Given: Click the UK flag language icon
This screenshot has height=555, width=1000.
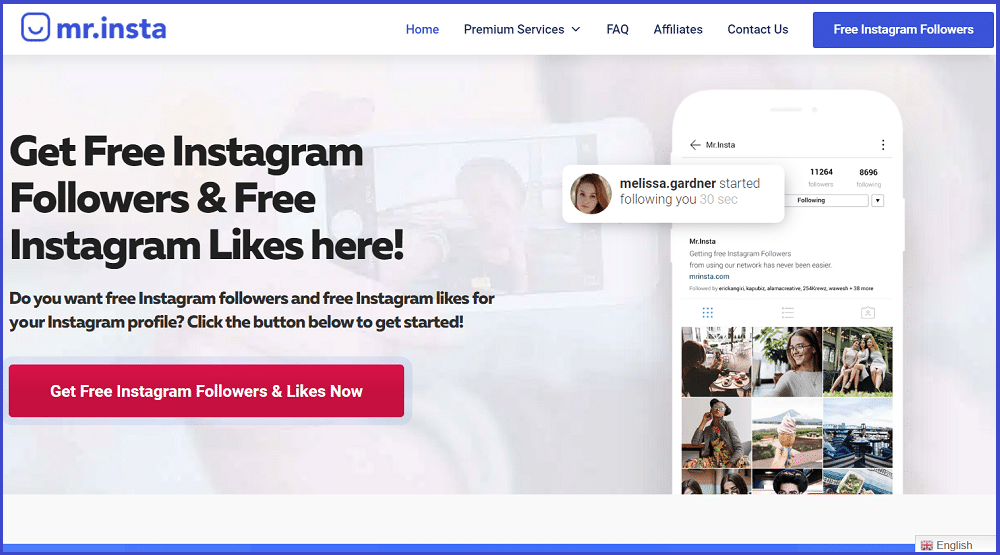Looking at the screenshot, I should coord(927,545).
